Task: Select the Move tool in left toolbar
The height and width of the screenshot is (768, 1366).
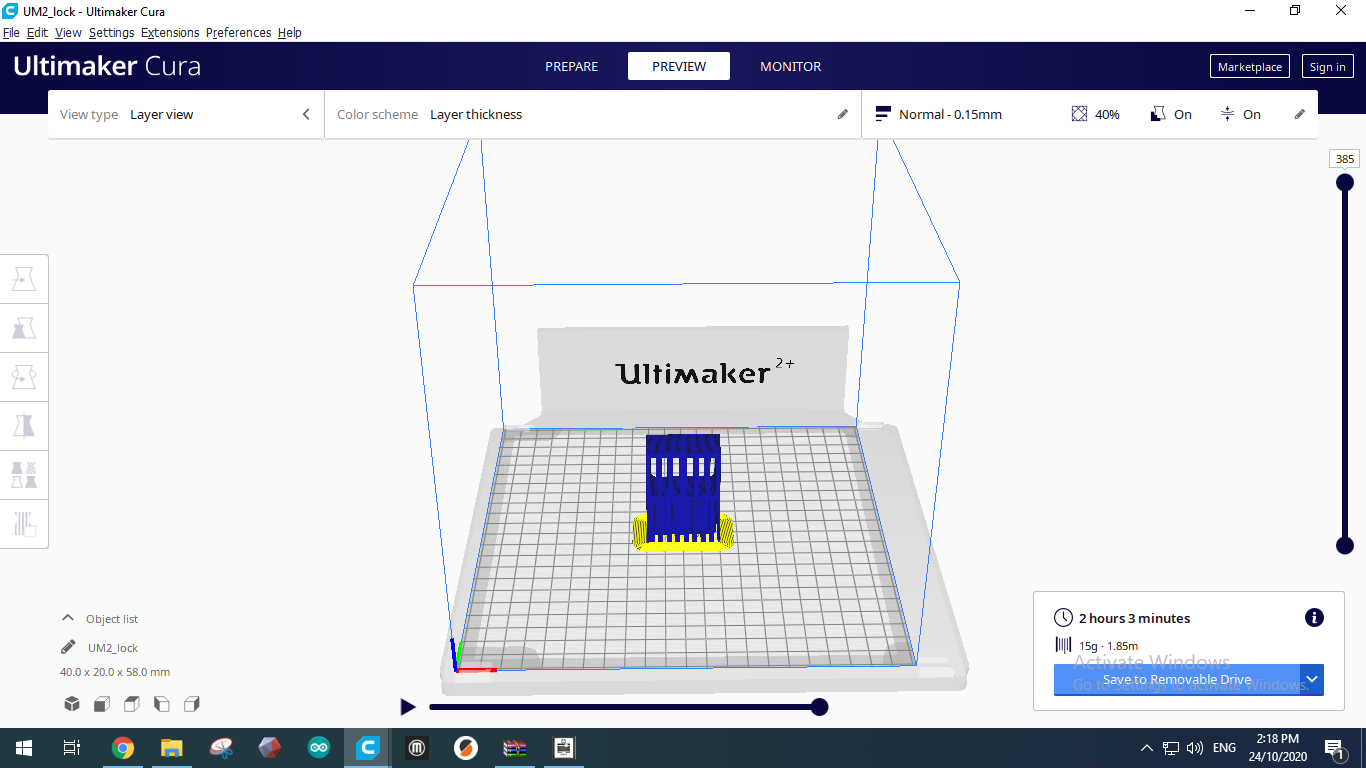Action: coord(24,279)
